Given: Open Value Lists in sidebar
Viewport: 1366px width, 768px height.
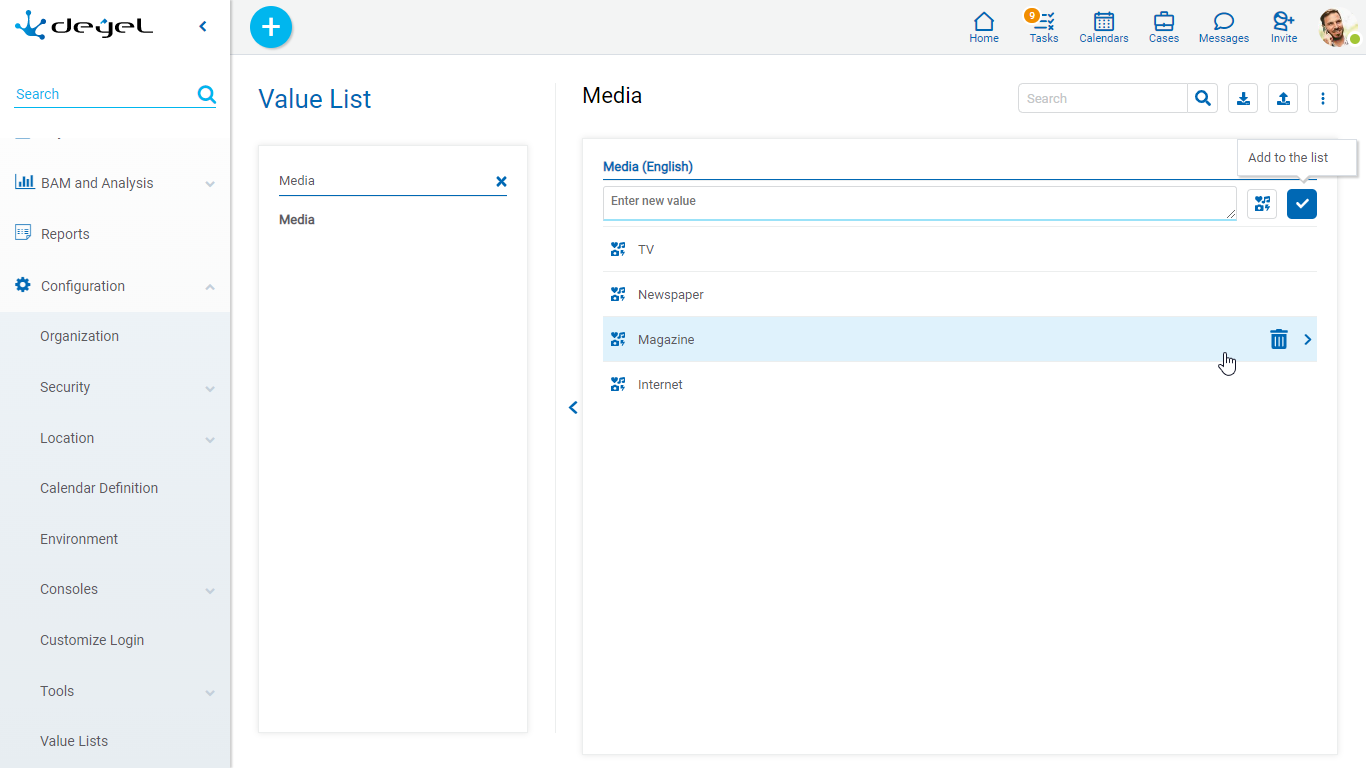Looking at the screenshot, I should coord(74,741).
